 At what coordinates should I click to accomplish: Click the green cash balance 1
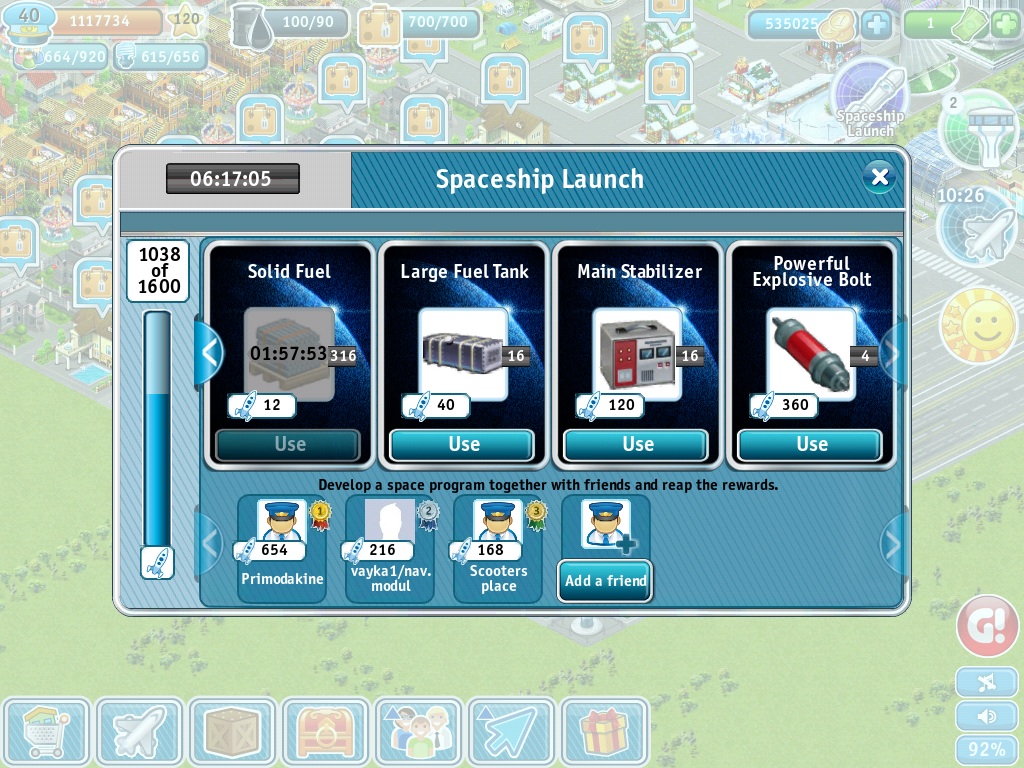tap(946, 24)
